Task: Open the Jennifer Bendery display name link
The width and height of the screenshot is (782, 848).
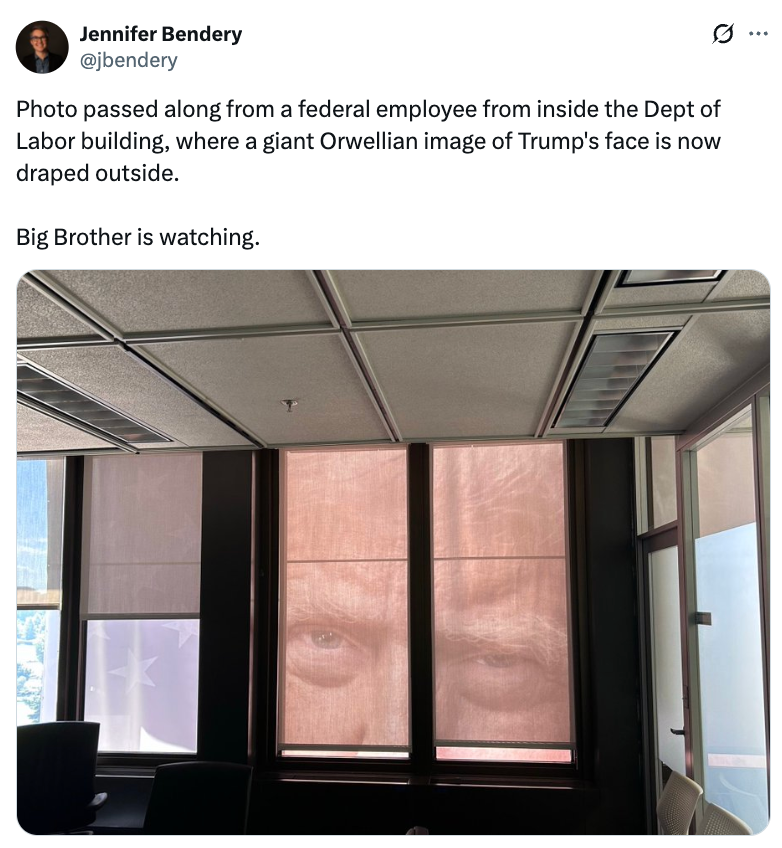Action: [161, 34]
